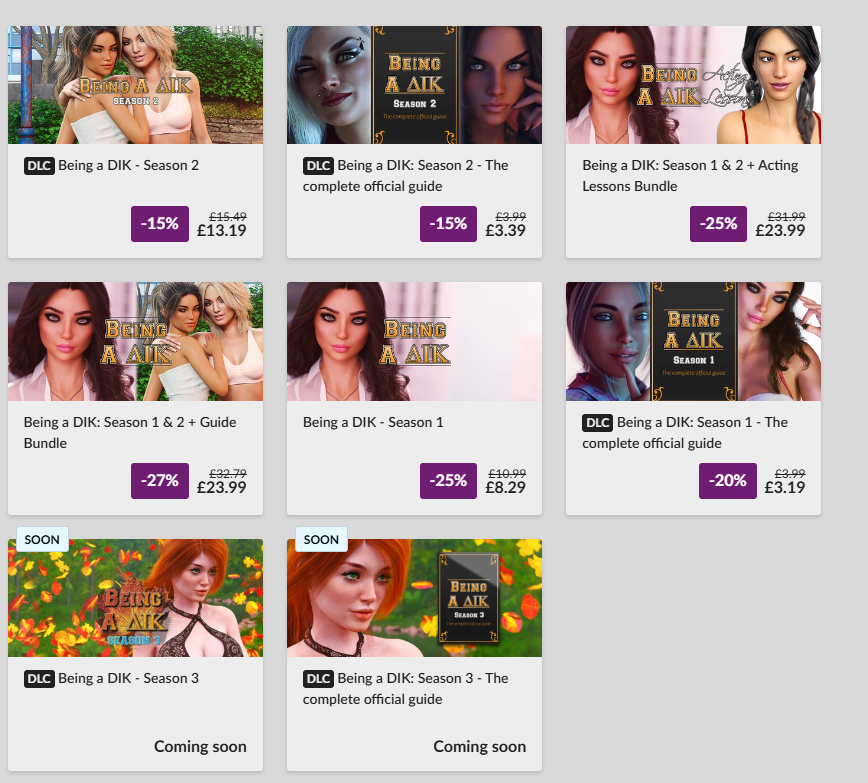868x783 pixels.
Task: Click £23.99 price on Acting Lessons Bundle
Action: click(780, 230)
